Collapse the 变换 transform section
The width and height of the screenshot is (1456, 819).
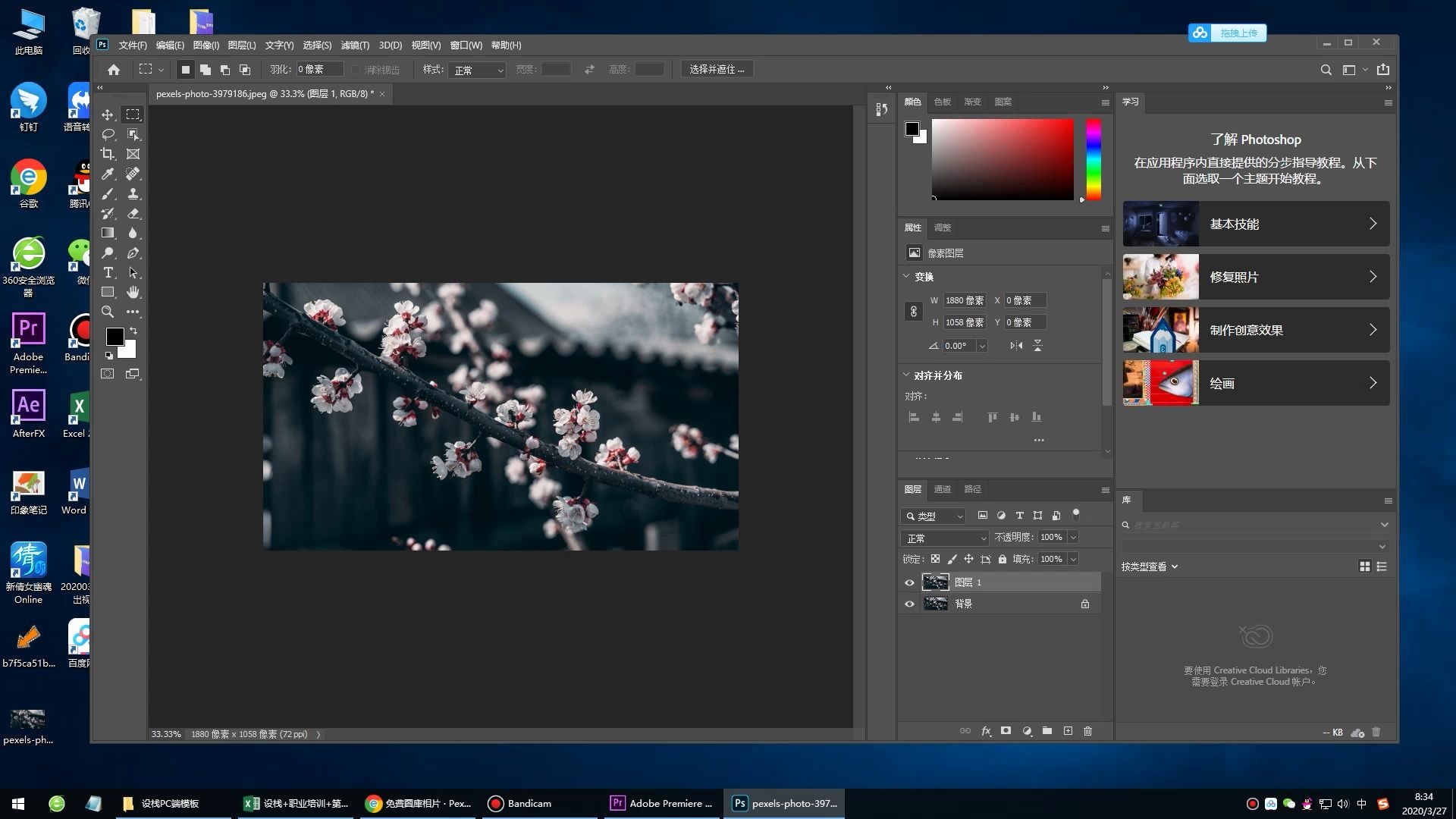click(x=906, y=277)
